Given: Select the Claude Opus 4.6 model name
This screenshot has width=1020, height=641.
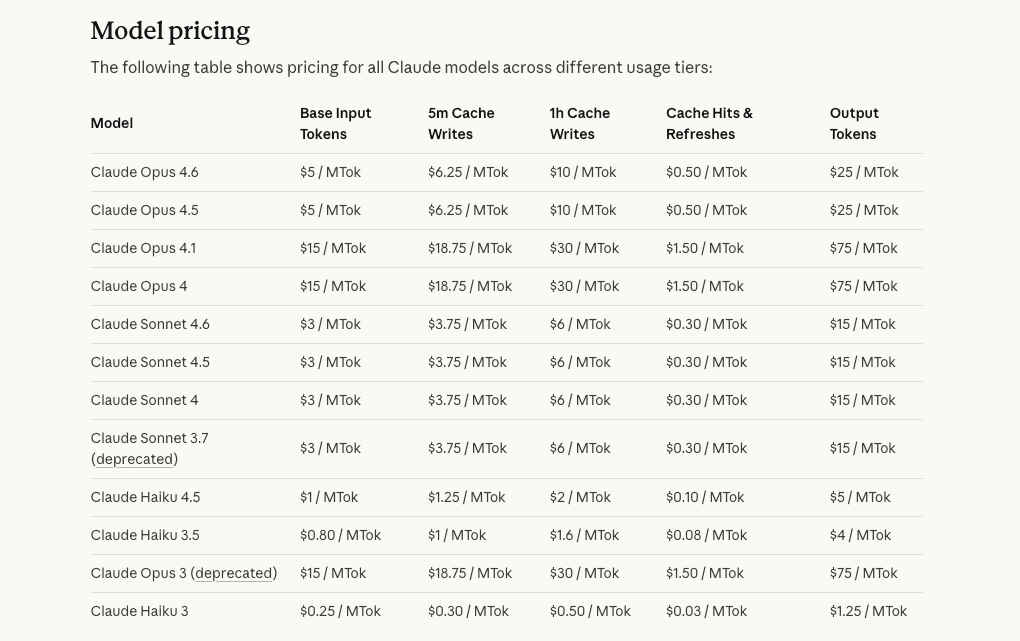Looking at the screenshot, I should pyautogui.click(x=144, y=172).
